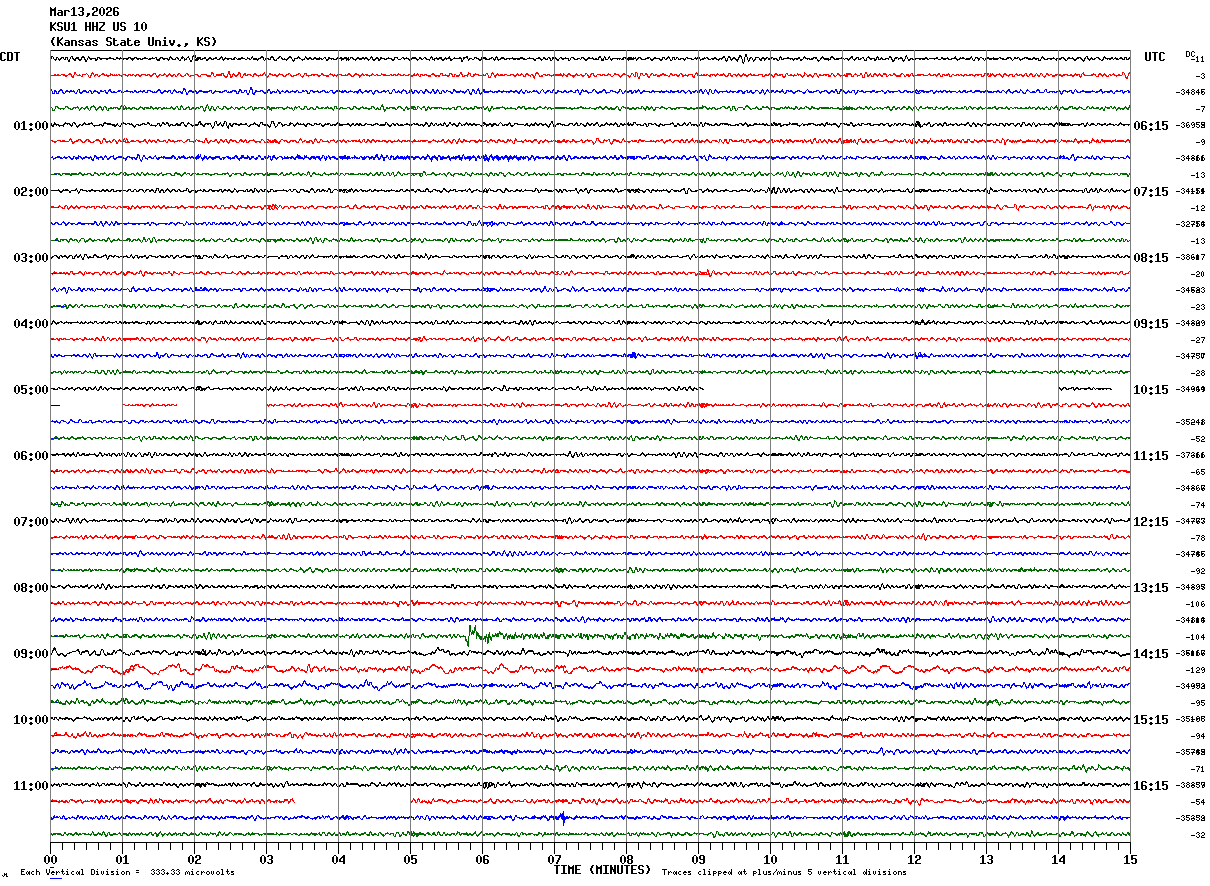Click the 06:15 UTC time label
The image size is (1210, 886).
pos(1151,126)
